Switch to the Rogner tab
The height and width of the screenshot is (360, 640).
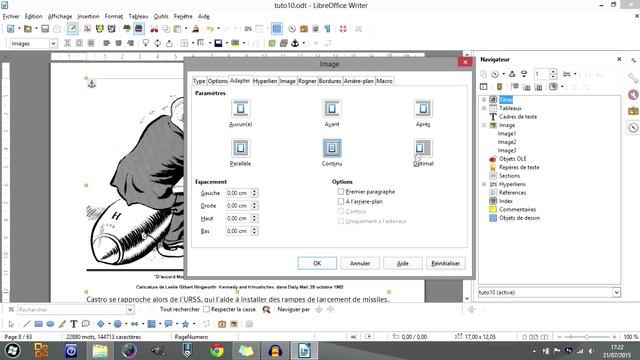[307, 81]
